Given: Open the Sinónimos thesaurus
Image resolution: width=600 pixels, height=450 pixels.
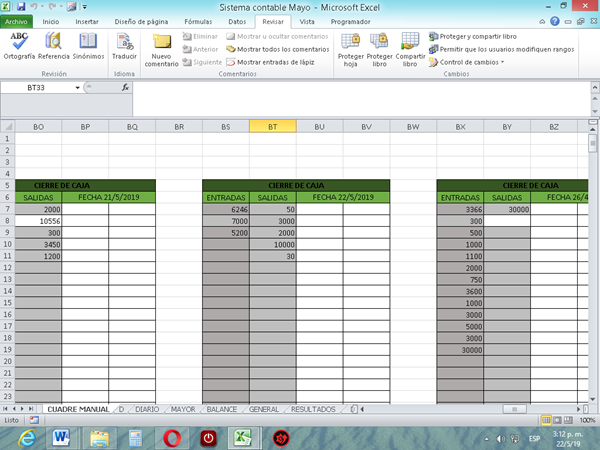Looking at the screenshot, I should pyautogui.click(x=88, y=46).
